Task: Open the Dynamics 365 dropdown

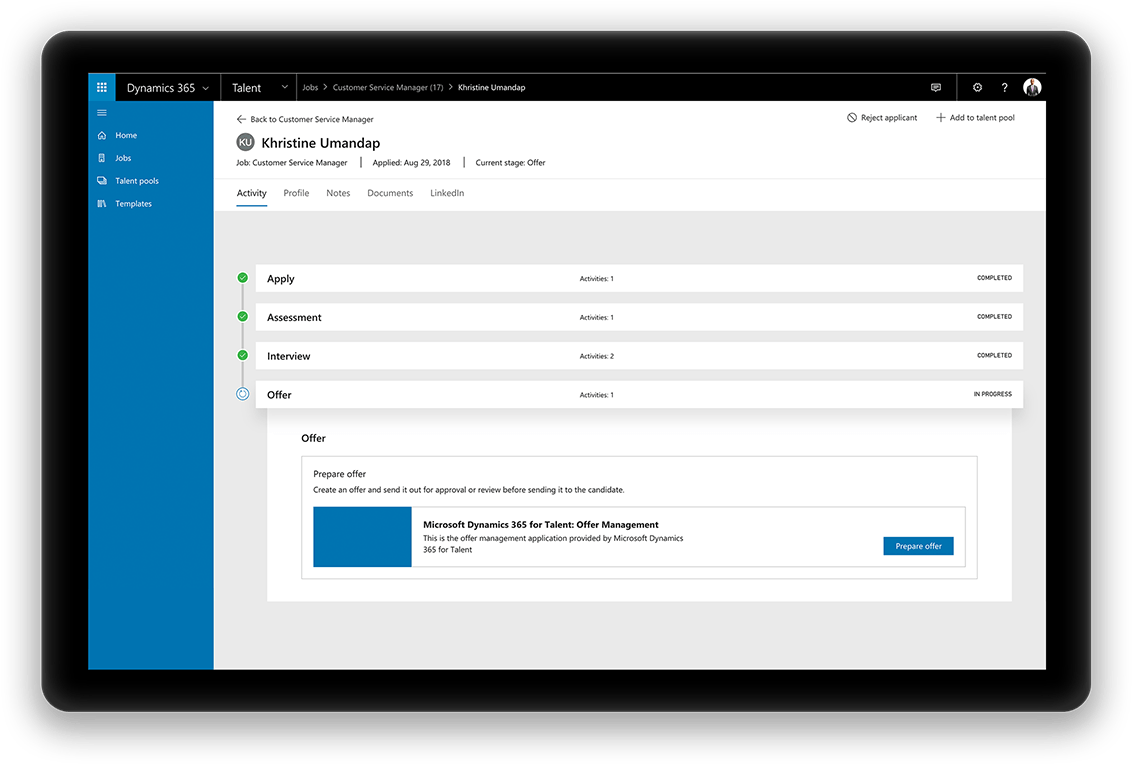Action: pos(167,87)
